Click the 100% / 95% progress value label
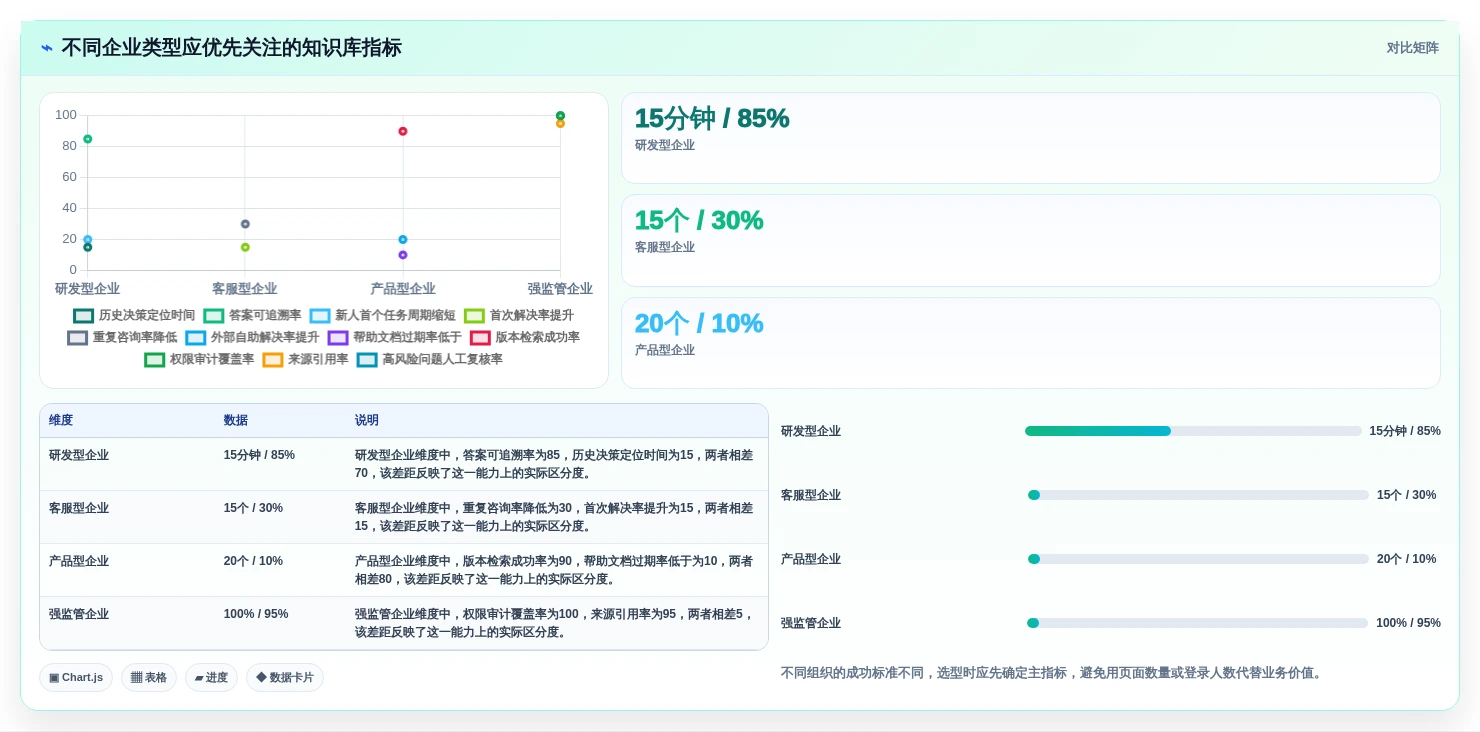Screen dimensions: 1480x732 pos(1408,623)
